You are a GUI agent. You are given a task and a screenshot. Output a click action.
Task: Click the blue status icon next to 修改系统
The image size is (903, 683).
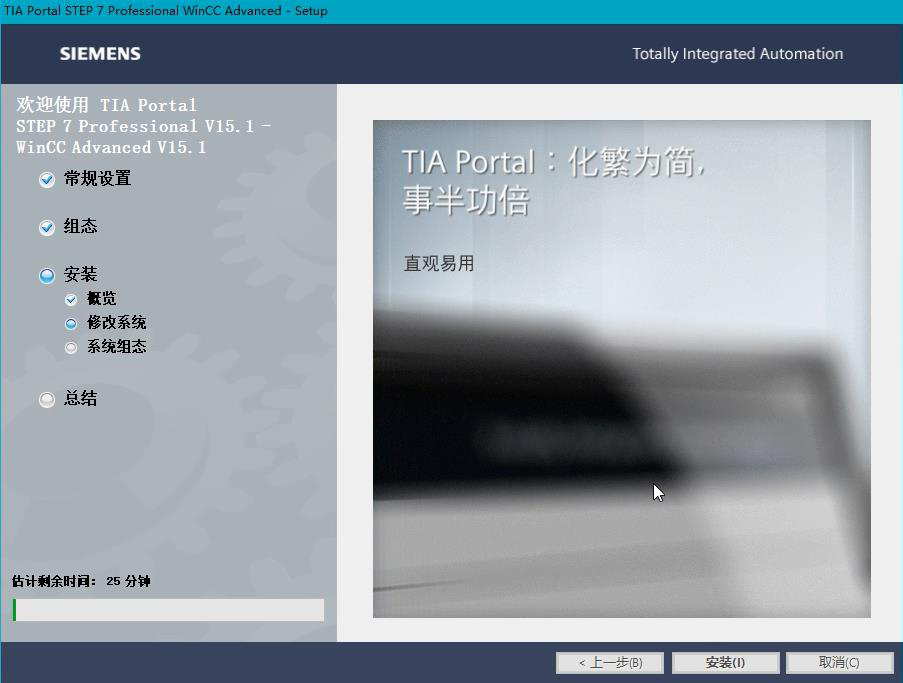pos(71,324)
